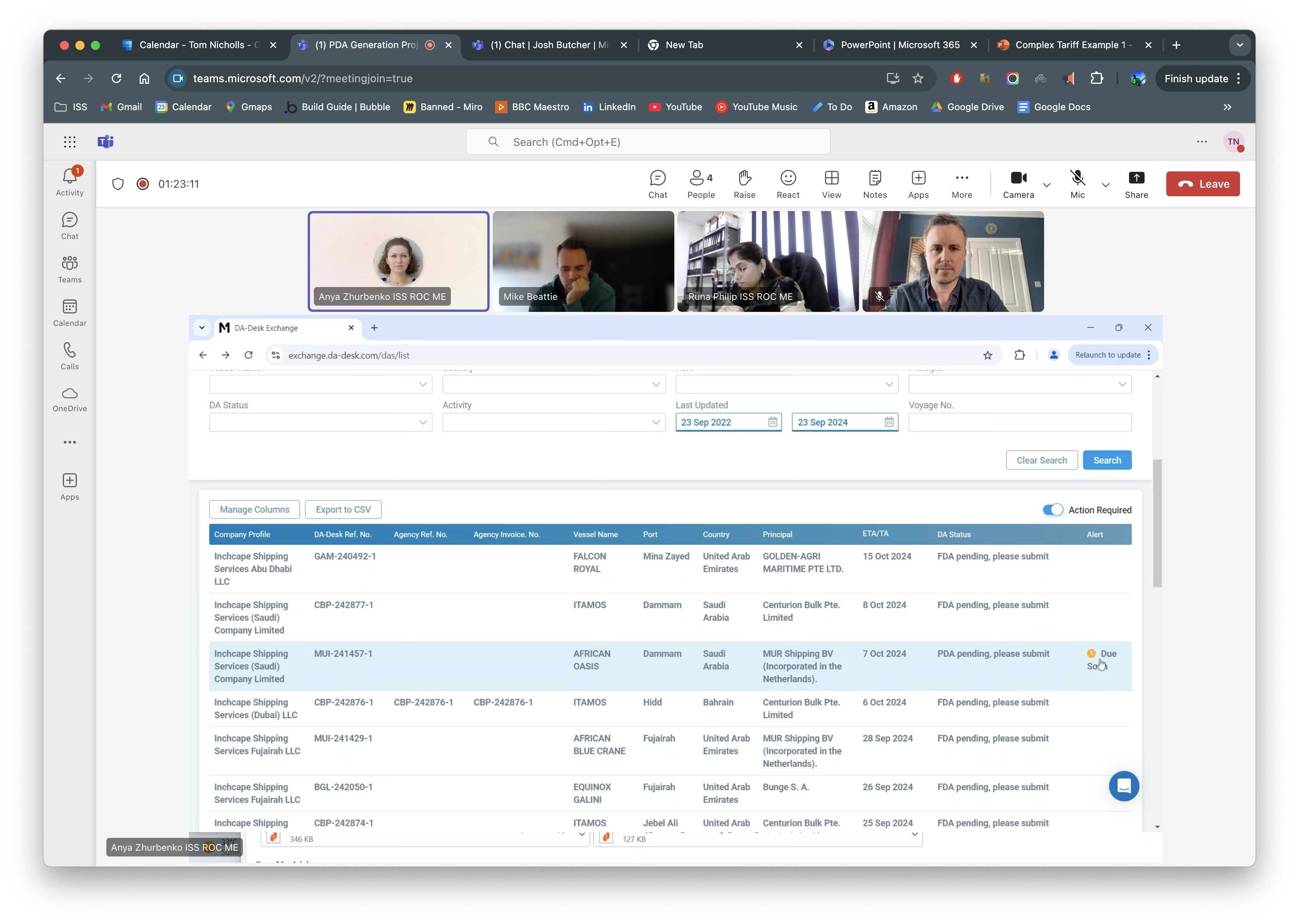The height and width of the screenshot is (924, 1299).
Task: Open meeting Apps in the toolbar
Action: pyautogui.click(x=918, y=184)
